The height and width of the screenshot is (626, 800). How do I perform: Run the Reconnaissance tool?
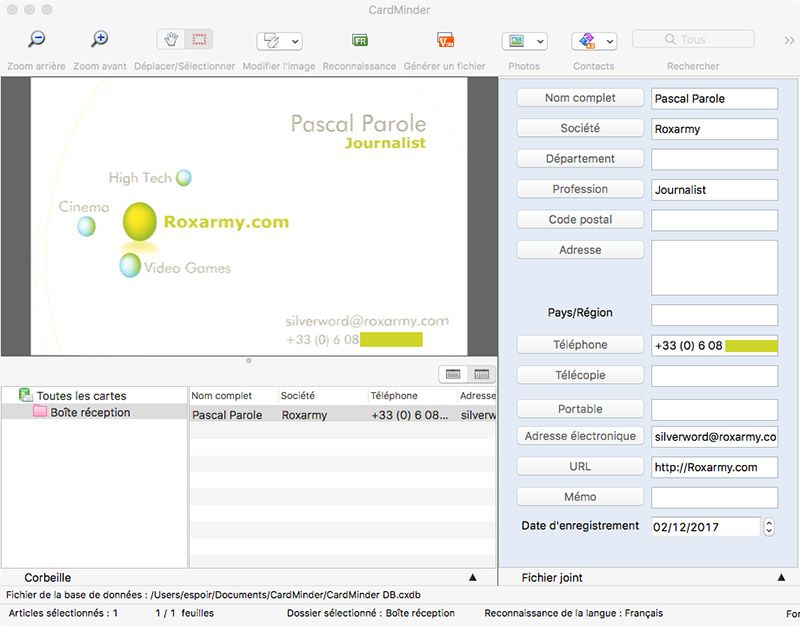click(x=359, y=41)
